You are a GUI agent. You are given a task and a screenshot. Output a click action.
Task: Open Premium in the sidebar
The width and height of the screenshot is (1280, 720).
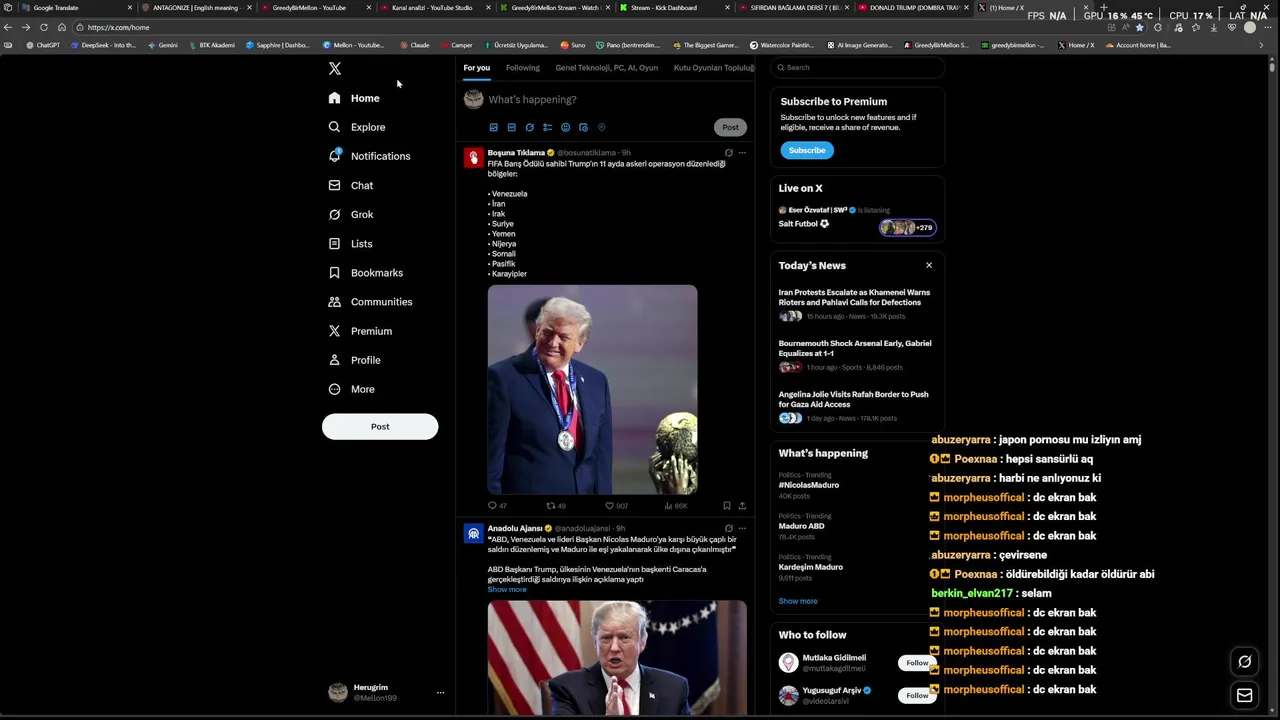[x=360, y=331]
